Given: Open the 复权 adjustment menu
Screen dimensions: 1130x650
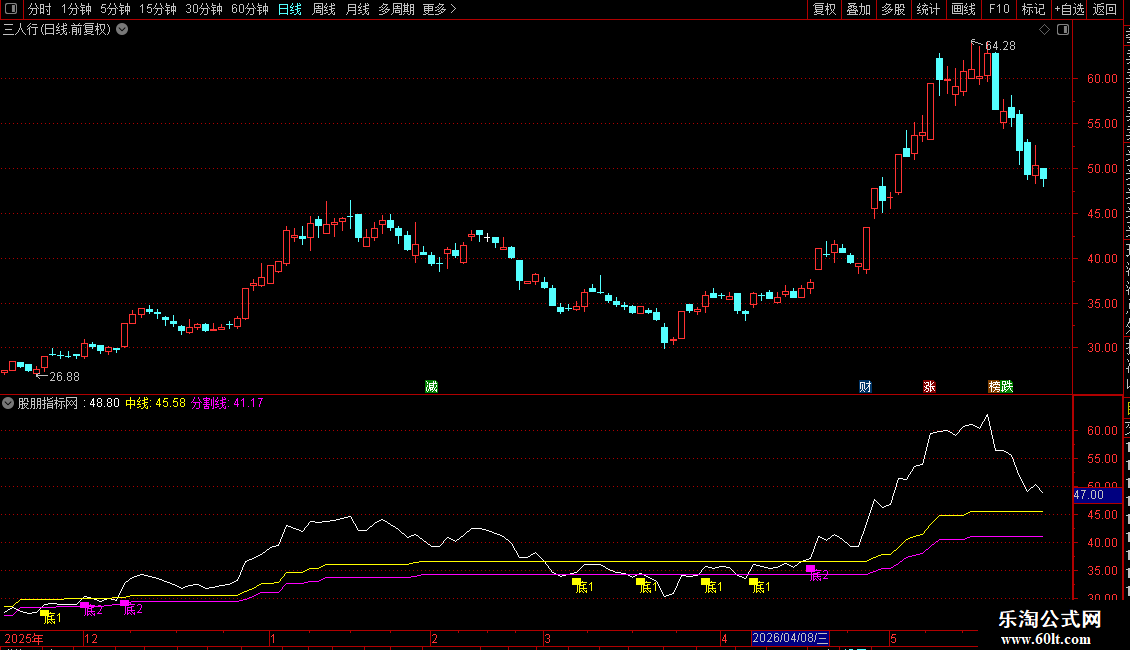Looking at the screenshot, I should coord(824,9).
